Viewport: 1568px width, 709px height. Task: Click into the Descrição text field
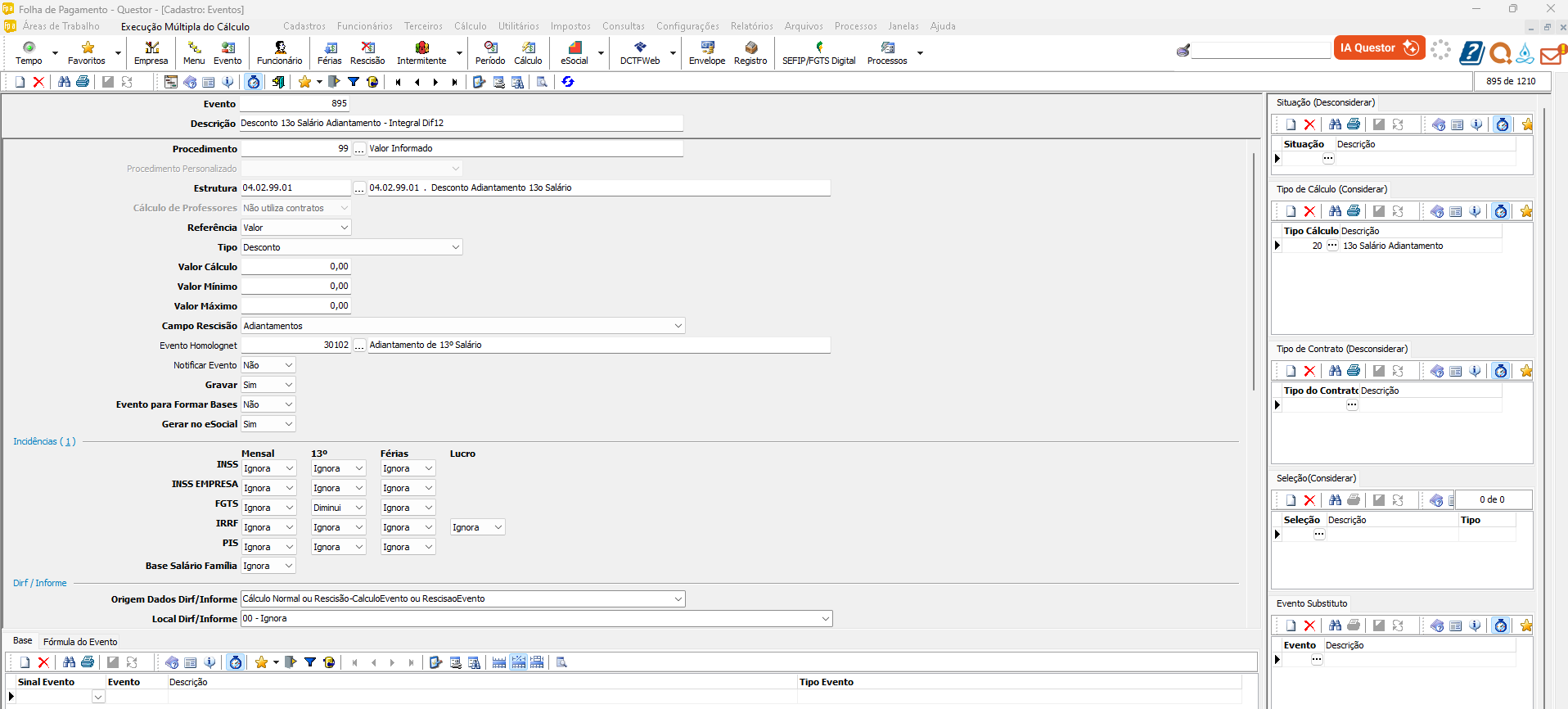[461, 123]
